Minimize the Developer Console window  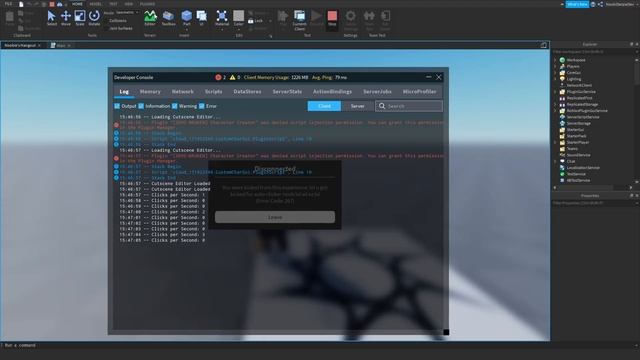tap(429, 77)
